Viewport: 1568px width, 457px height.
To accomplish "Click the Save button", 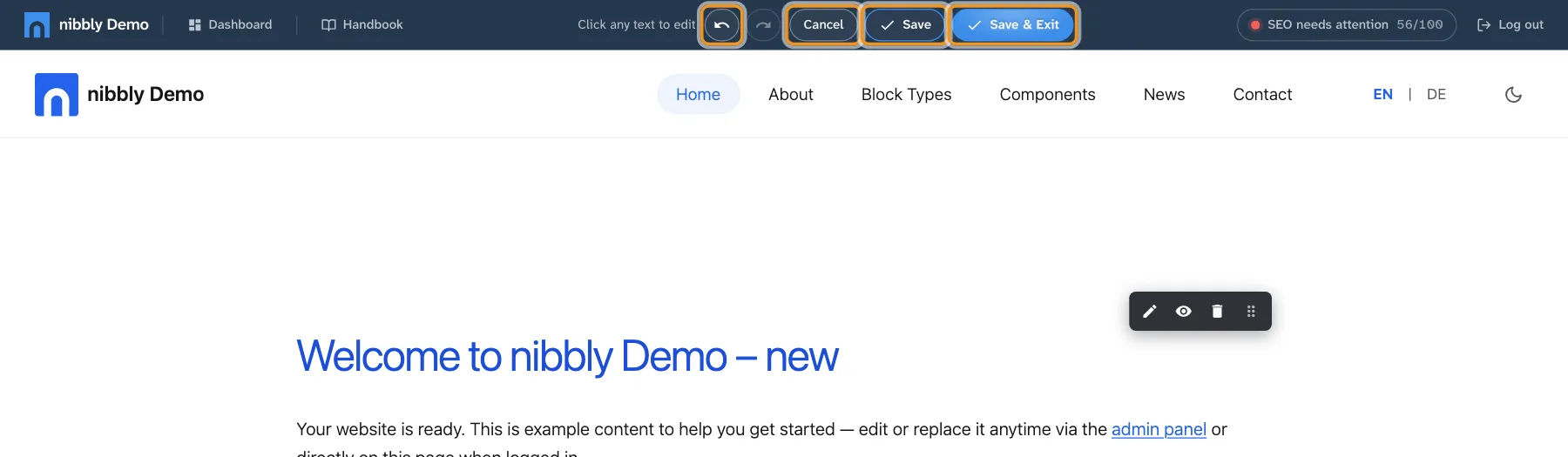I will [905, 24].
